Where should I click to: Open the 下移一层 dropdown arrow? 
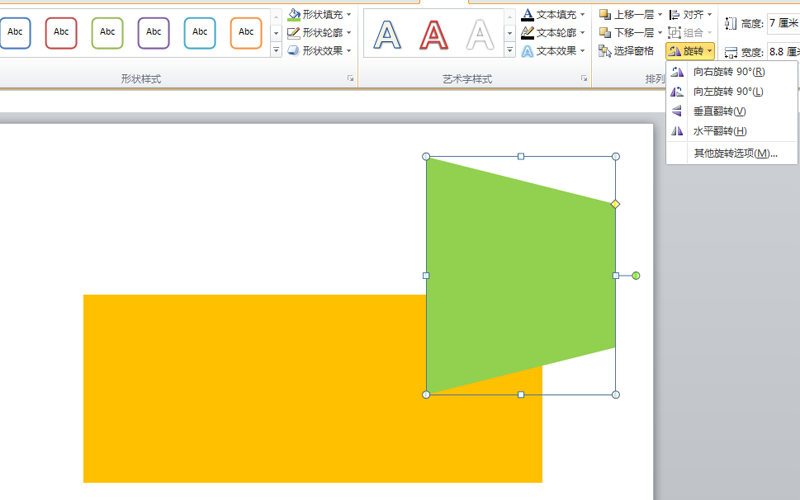point(660,33)
